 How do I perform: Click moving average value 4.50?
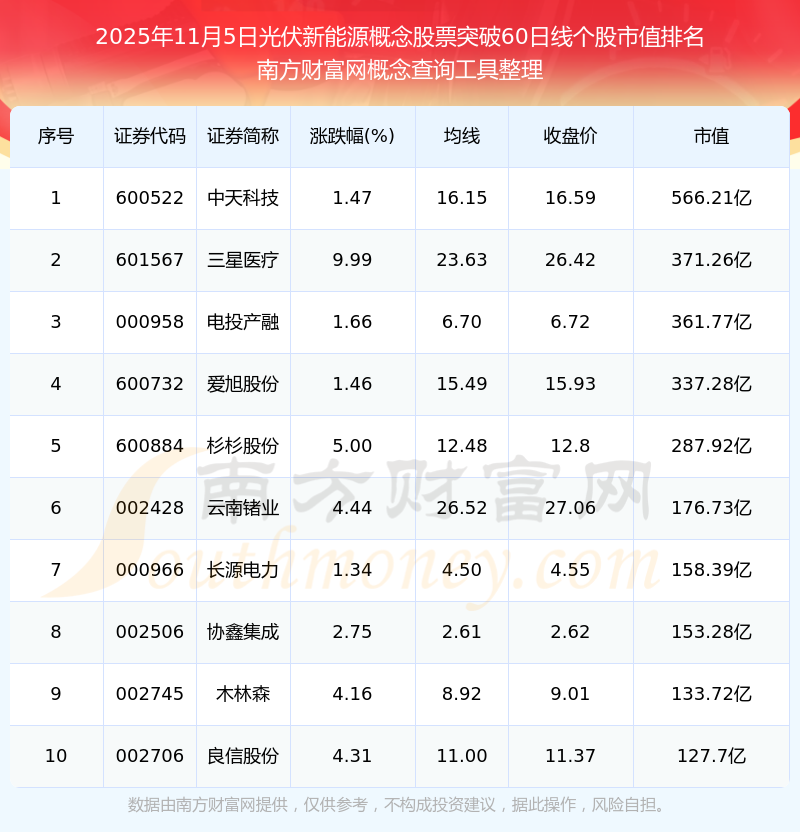click(462, 570)
